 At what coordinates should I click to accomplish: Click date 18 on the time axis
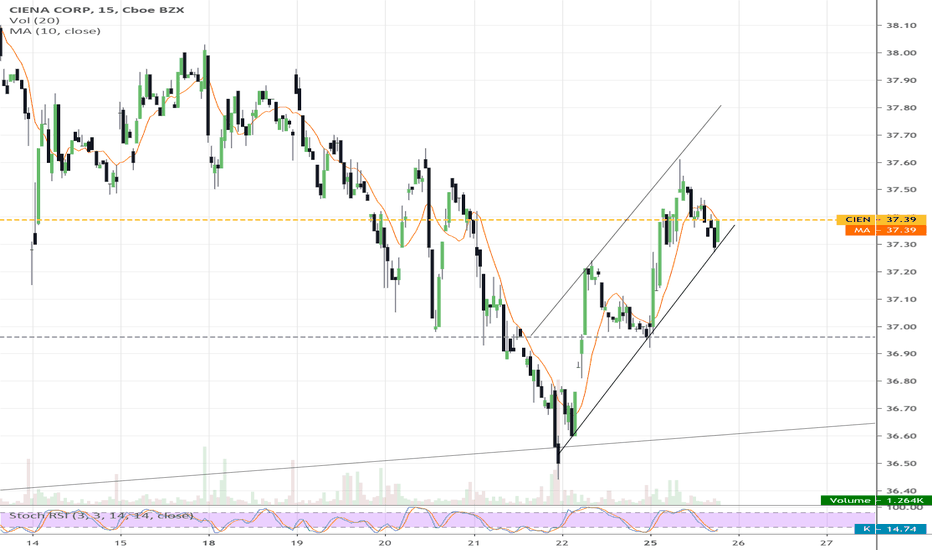(209, 542)
